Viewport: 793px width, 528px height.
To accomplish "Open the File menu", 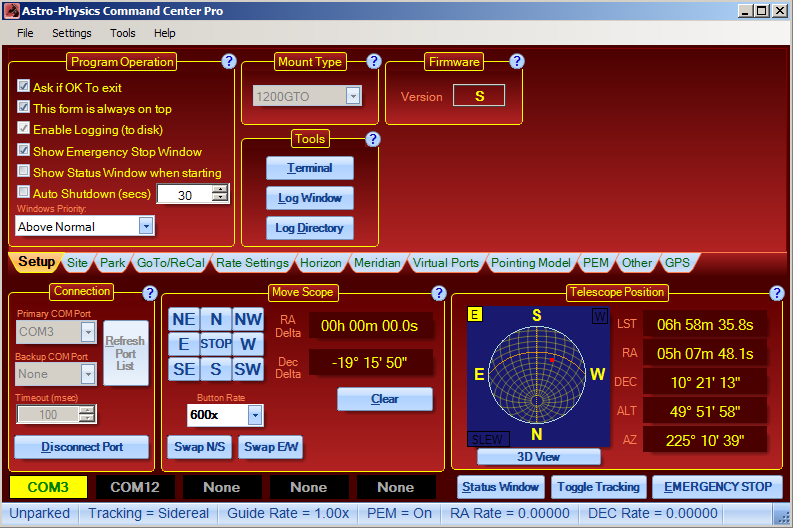I will coord(25,33).
